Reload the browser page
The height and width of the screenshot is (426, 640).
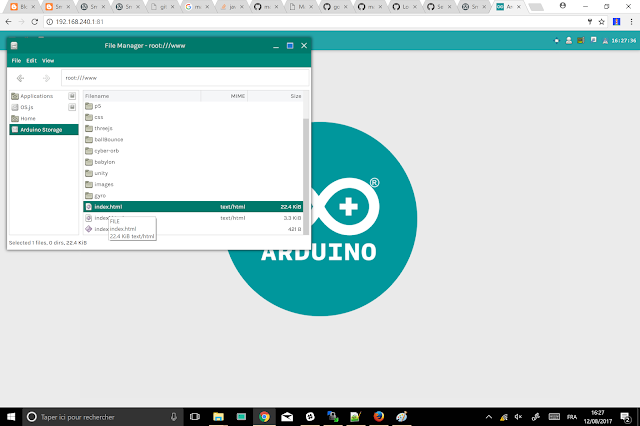pos(35,22)
